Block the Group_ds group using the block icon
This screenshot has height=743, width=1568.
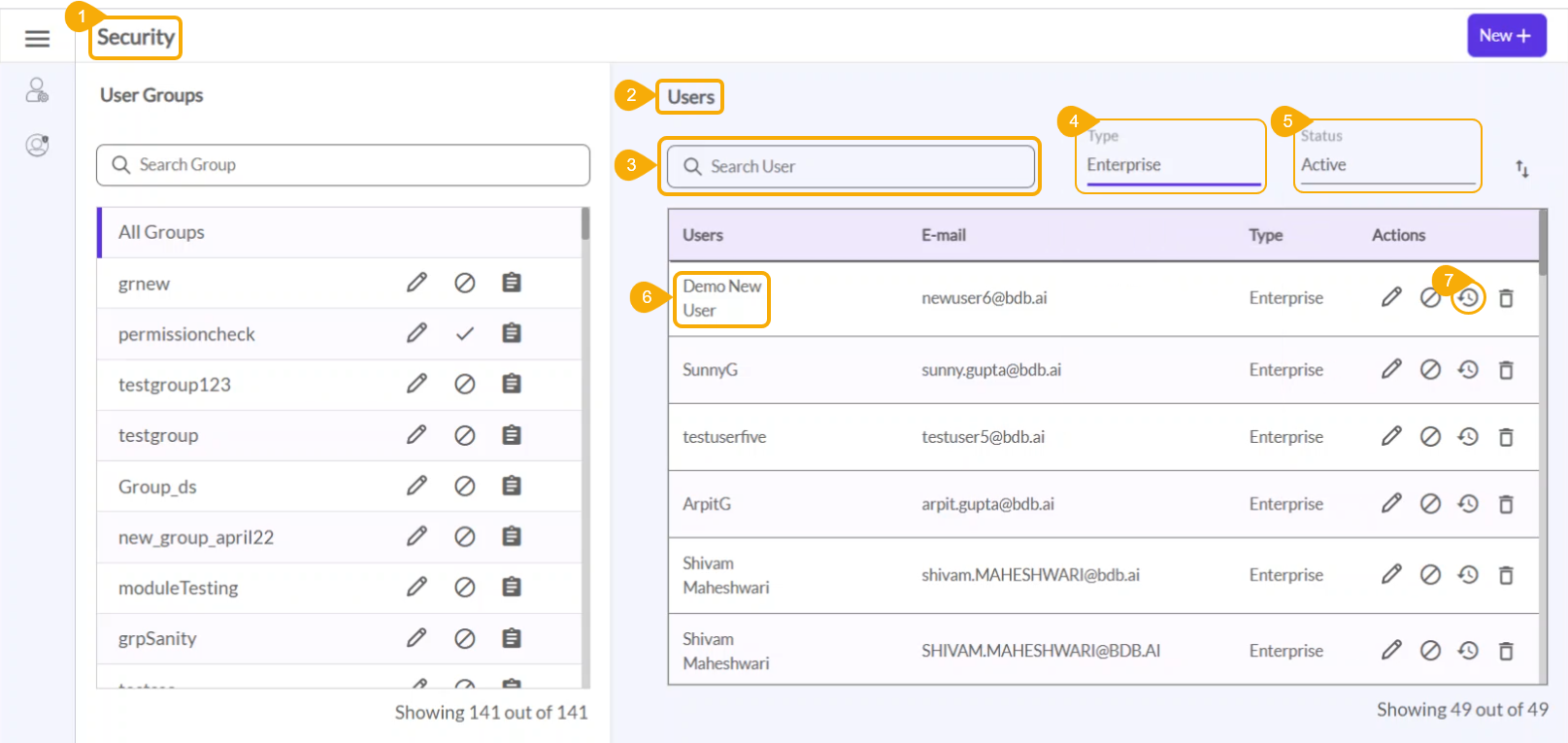[x=465, y=486]
